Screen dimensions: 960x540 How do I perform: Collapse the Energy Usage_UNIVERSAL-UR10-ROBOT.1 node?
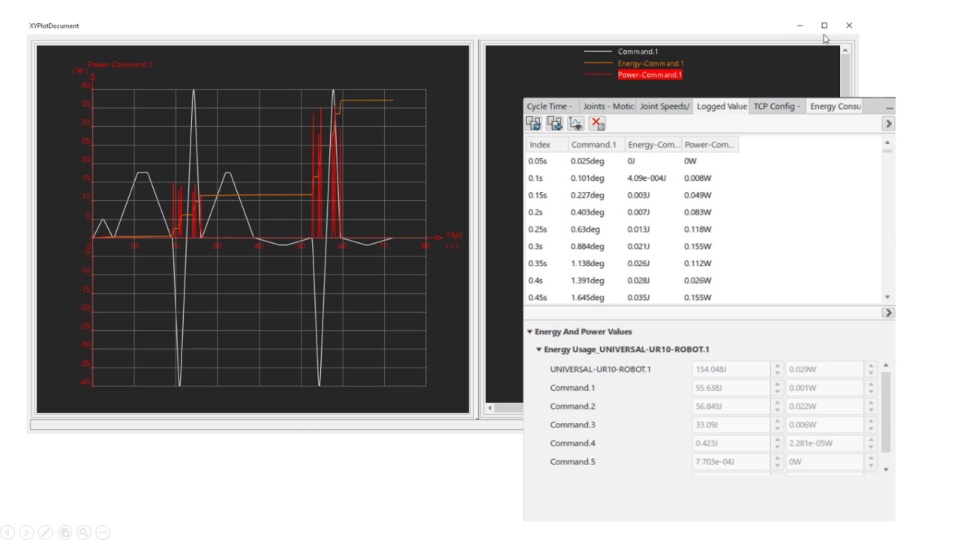[539, 350]
